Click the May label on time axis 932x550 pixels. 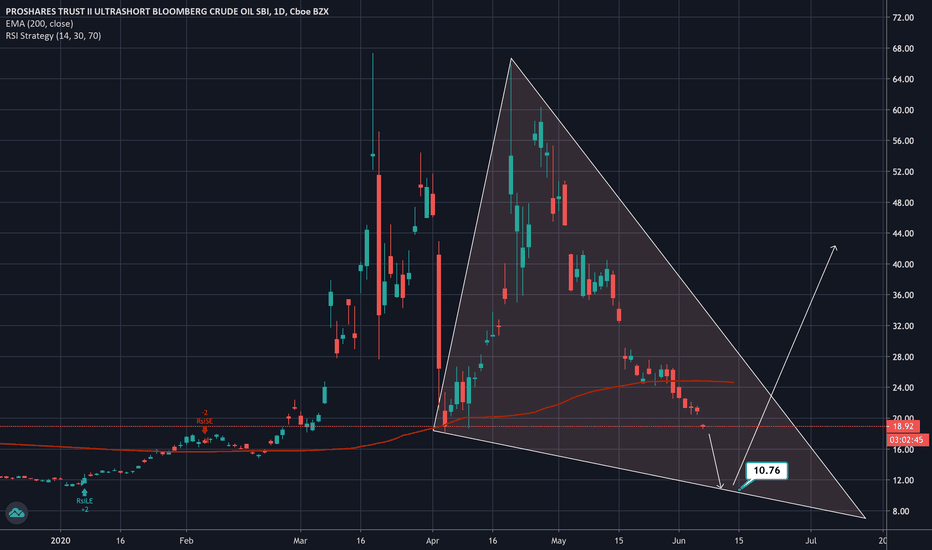pyautogui.click(x=558, y=540)
